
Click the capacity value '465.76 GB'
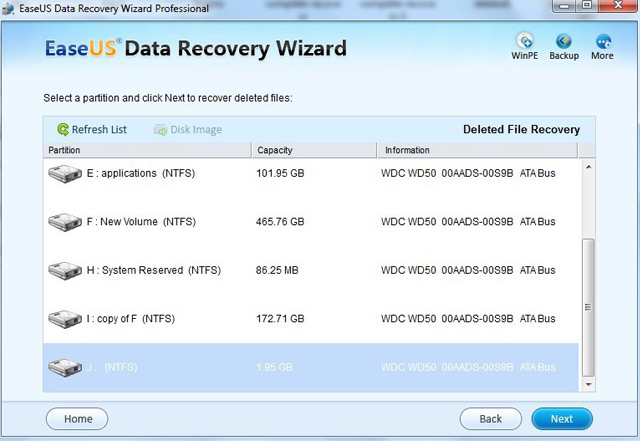(x=280, y=222)
